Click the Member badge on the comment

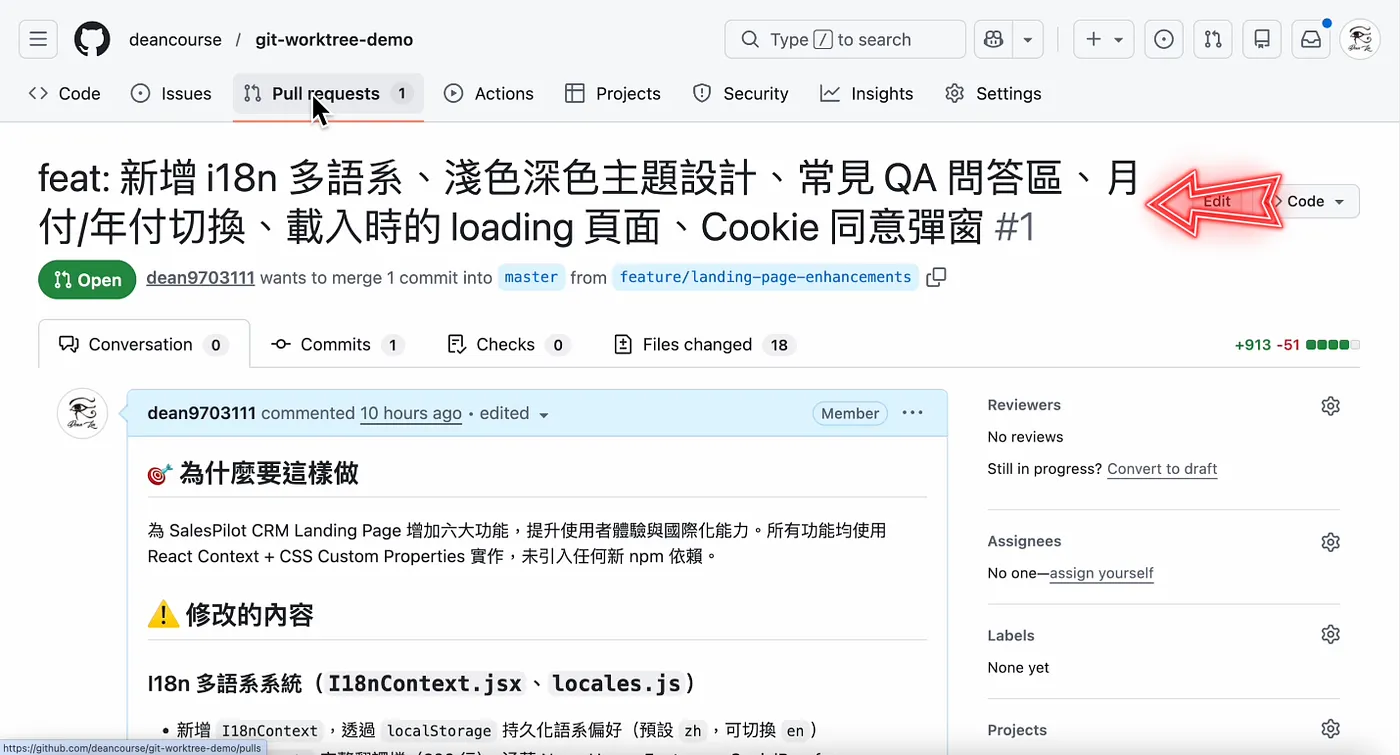click(850, 413)
